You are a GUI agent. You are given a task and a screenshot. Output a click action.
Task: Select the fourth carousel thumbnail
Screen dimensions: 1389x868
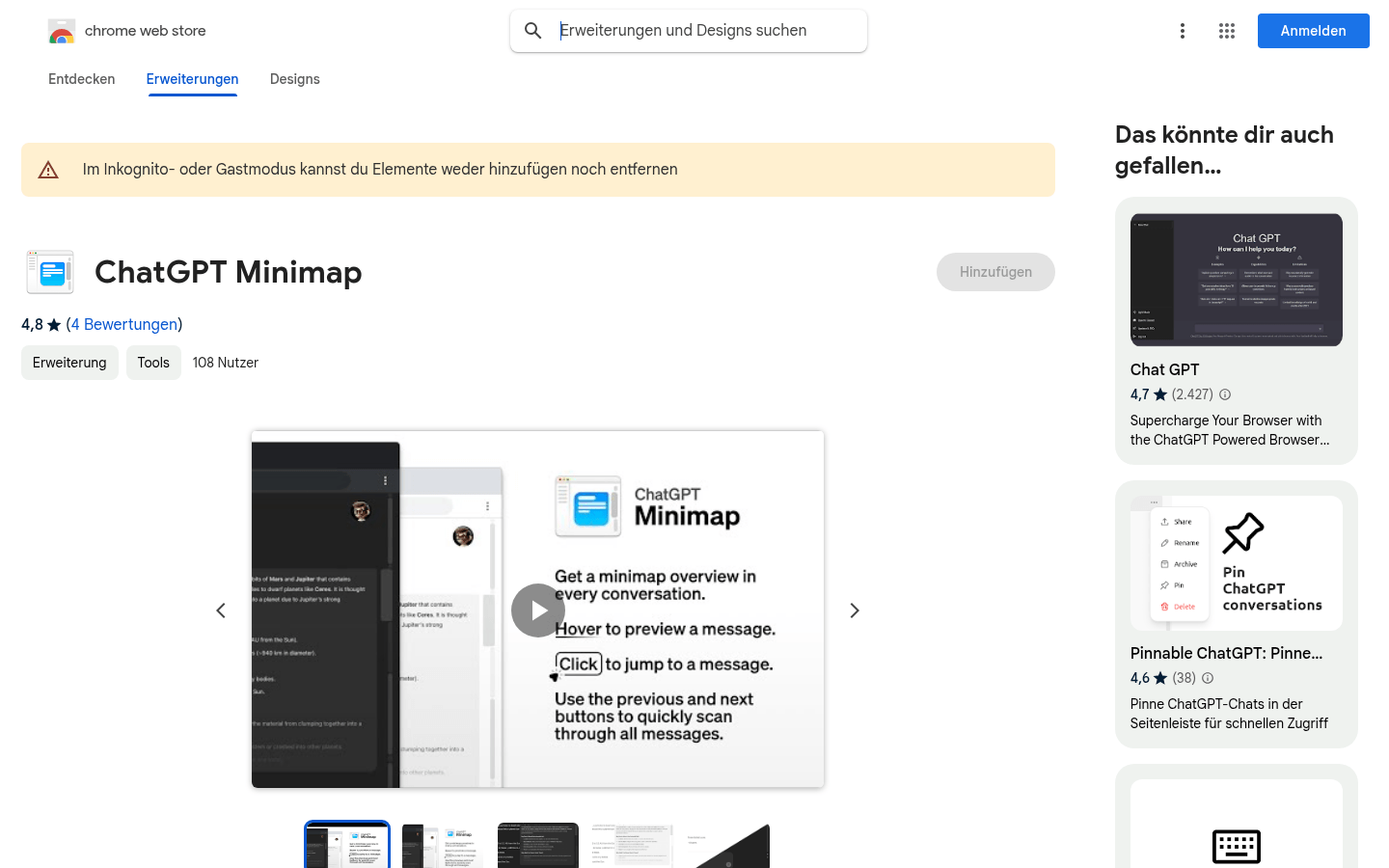[x=633, y=846]
